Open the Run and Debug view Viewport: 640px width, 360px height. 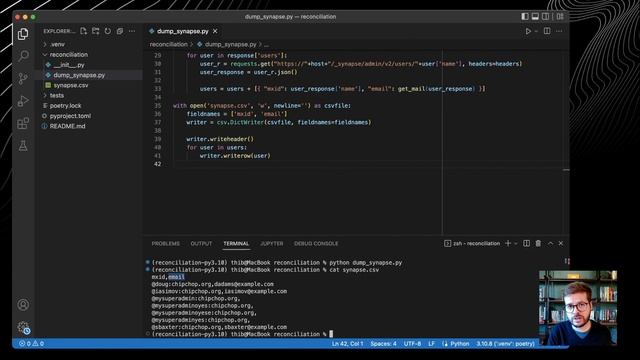(23, 101)
